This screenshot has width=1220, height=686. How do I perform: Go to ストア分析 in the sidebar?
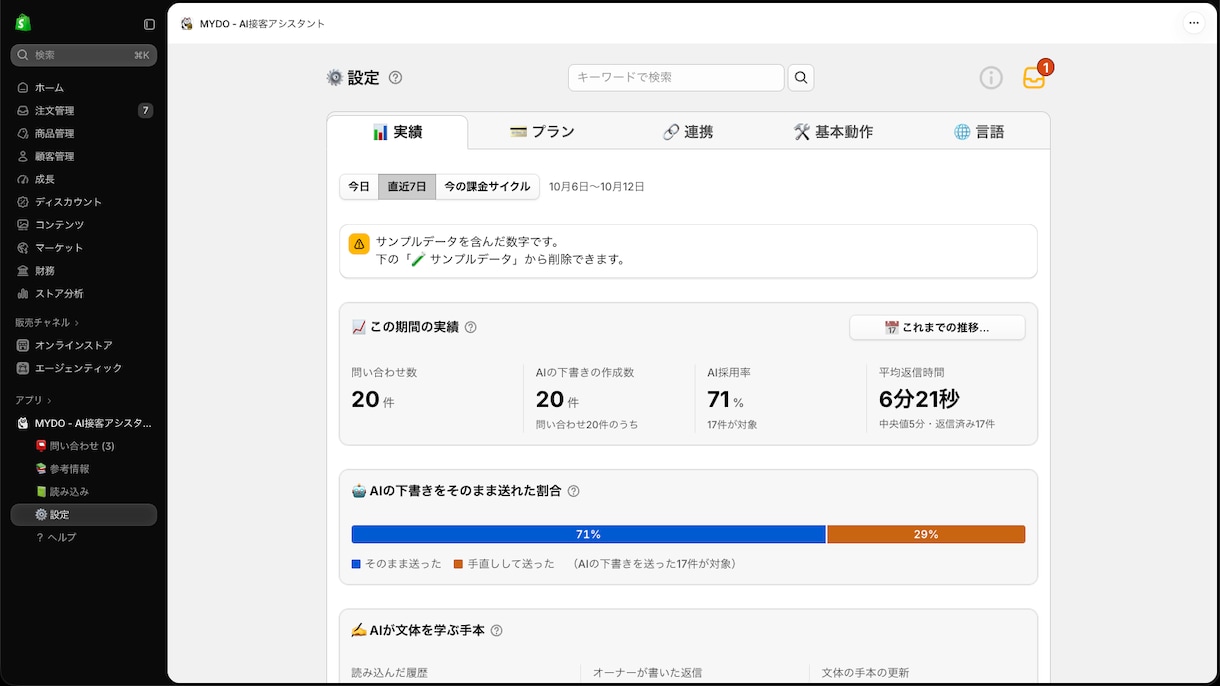click(x=84, y=294)
